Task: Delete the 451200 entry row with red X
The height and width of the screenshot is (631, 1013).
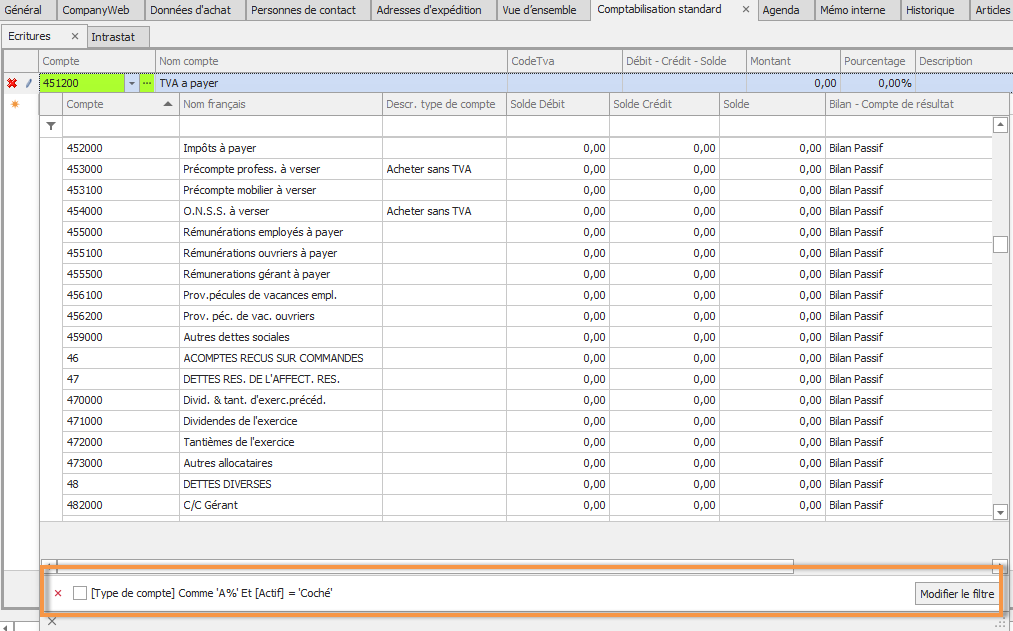Action: 12,83
